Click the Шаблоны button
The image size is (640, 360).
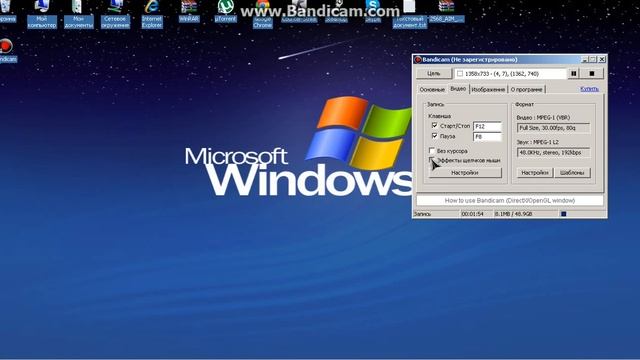pos(572,173)
